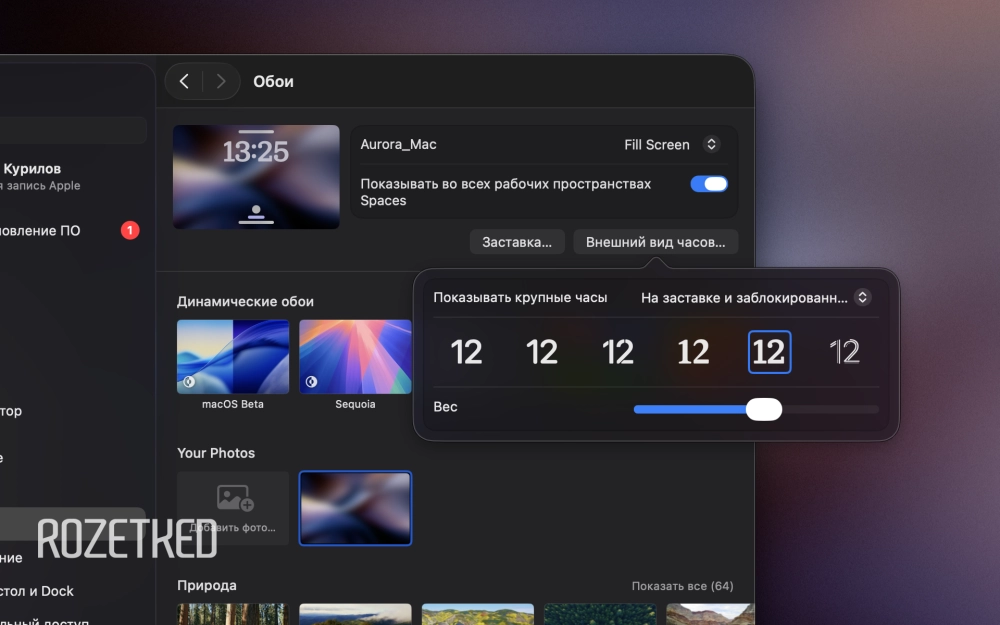Go back with the left chevron button
This screenshot has width=1000, height=625.
click(x=184, y=82)
